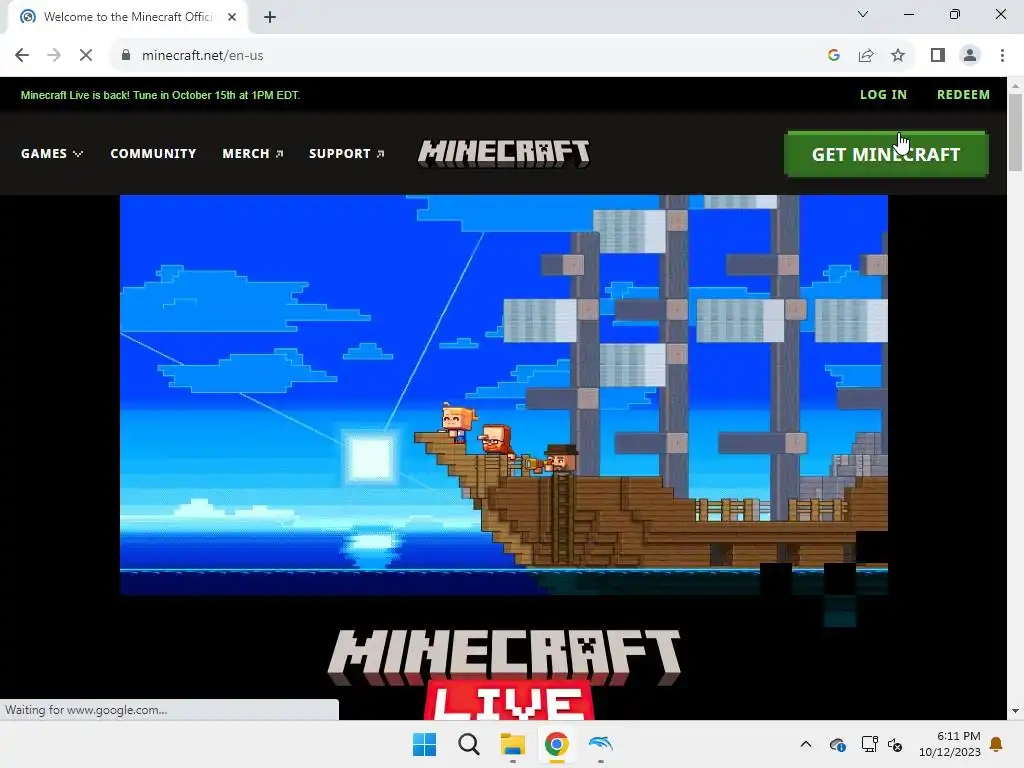
Task: Open Chrome side panel
Action: [938, 56]
